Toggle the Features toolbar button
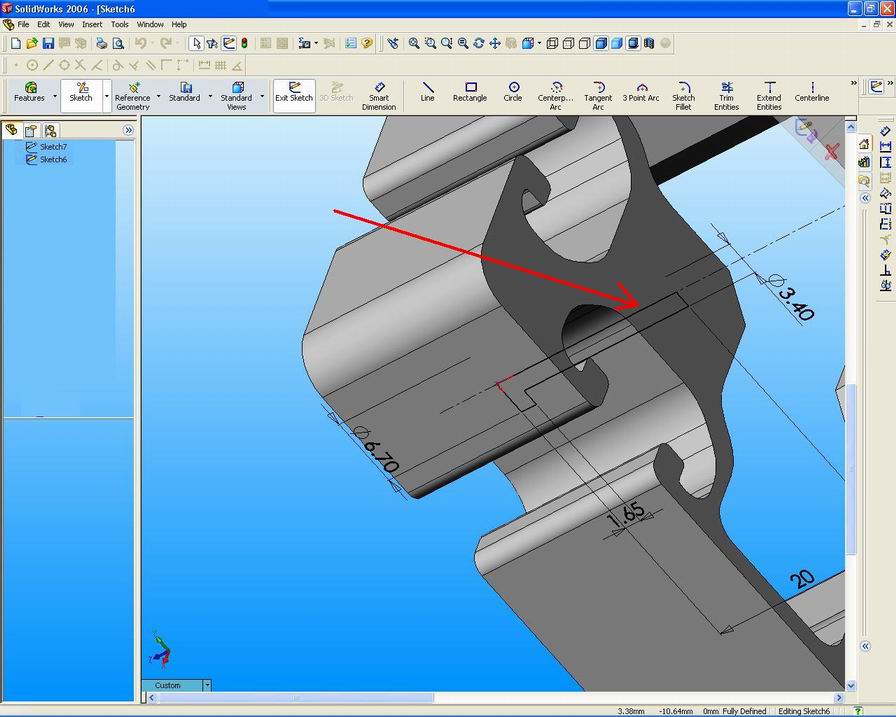 [30, 92]
